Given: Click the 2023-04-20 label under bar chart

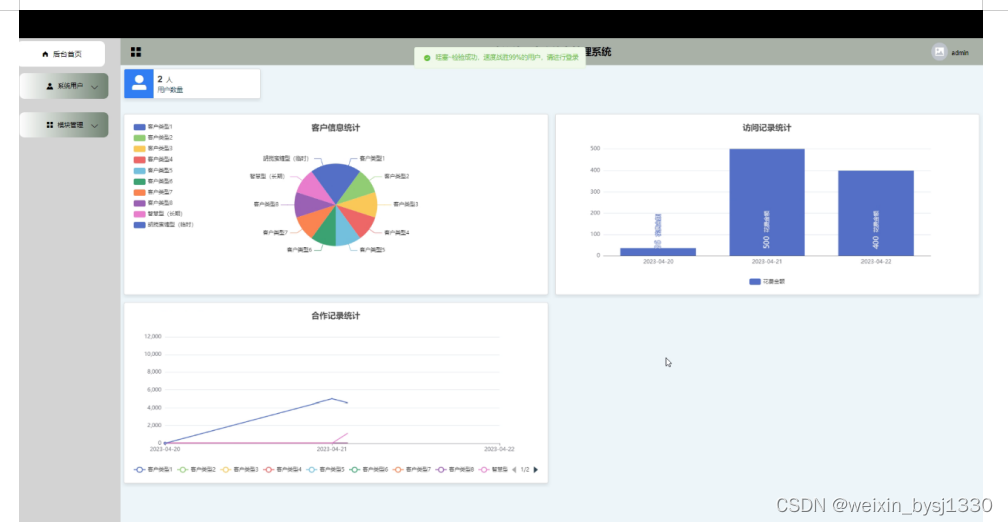Looking at the screenshot, I should point(658,262).
